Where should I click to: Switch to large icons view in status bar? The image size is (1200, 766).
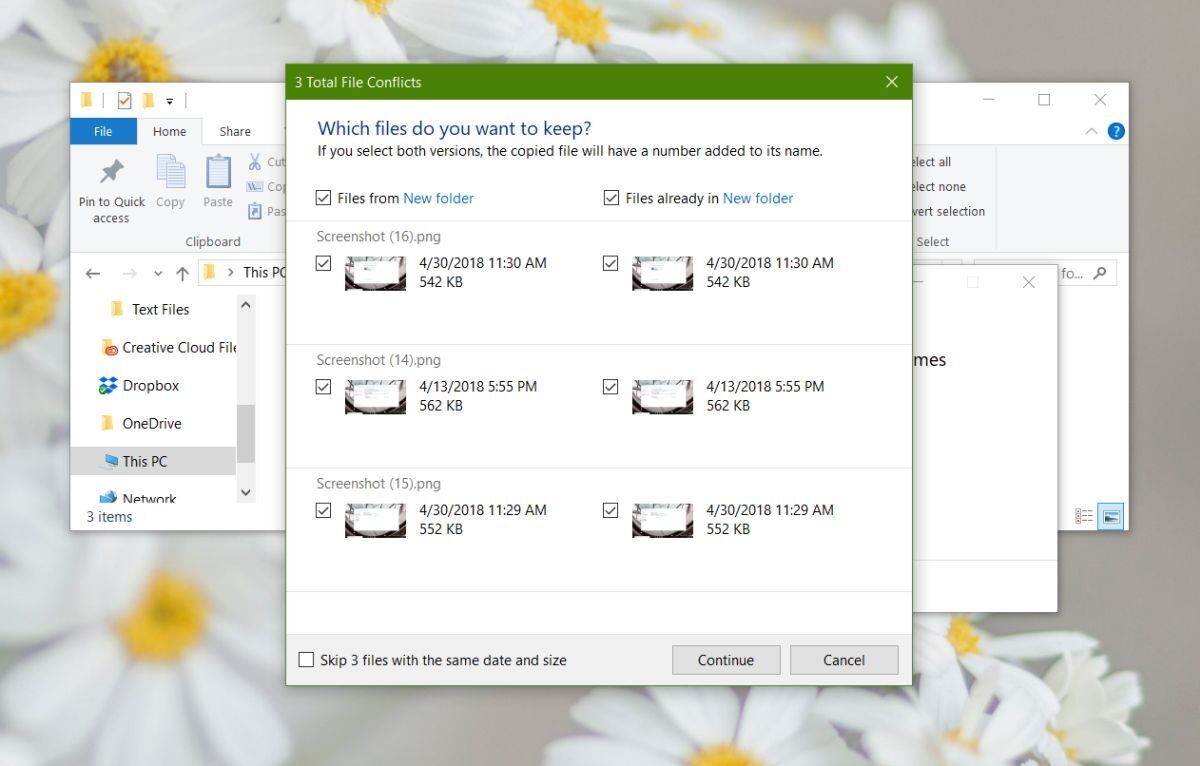click(1110, 516)
